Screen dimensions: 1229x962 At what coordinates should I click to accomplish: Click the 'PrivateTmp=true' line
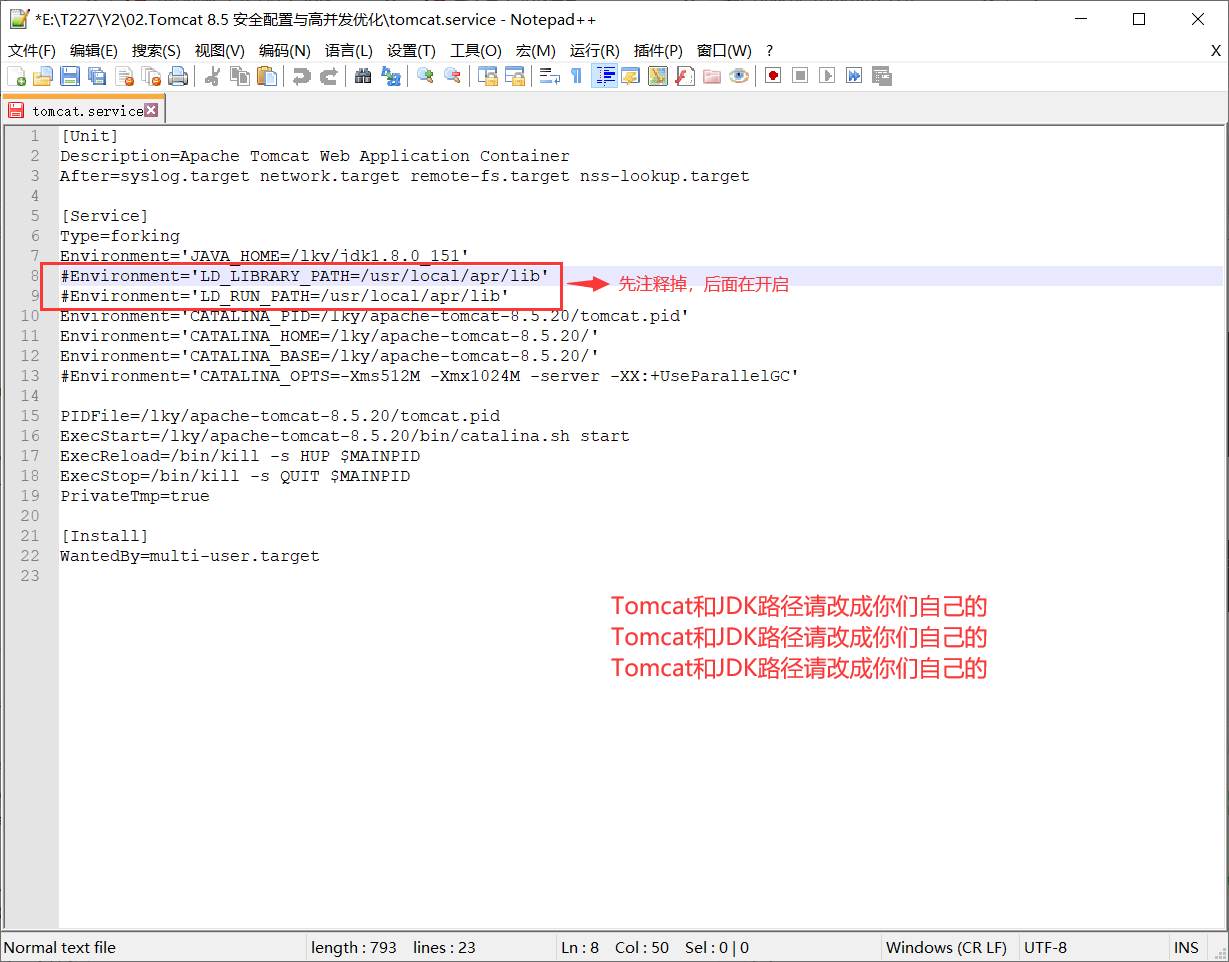tap(135, 496)
